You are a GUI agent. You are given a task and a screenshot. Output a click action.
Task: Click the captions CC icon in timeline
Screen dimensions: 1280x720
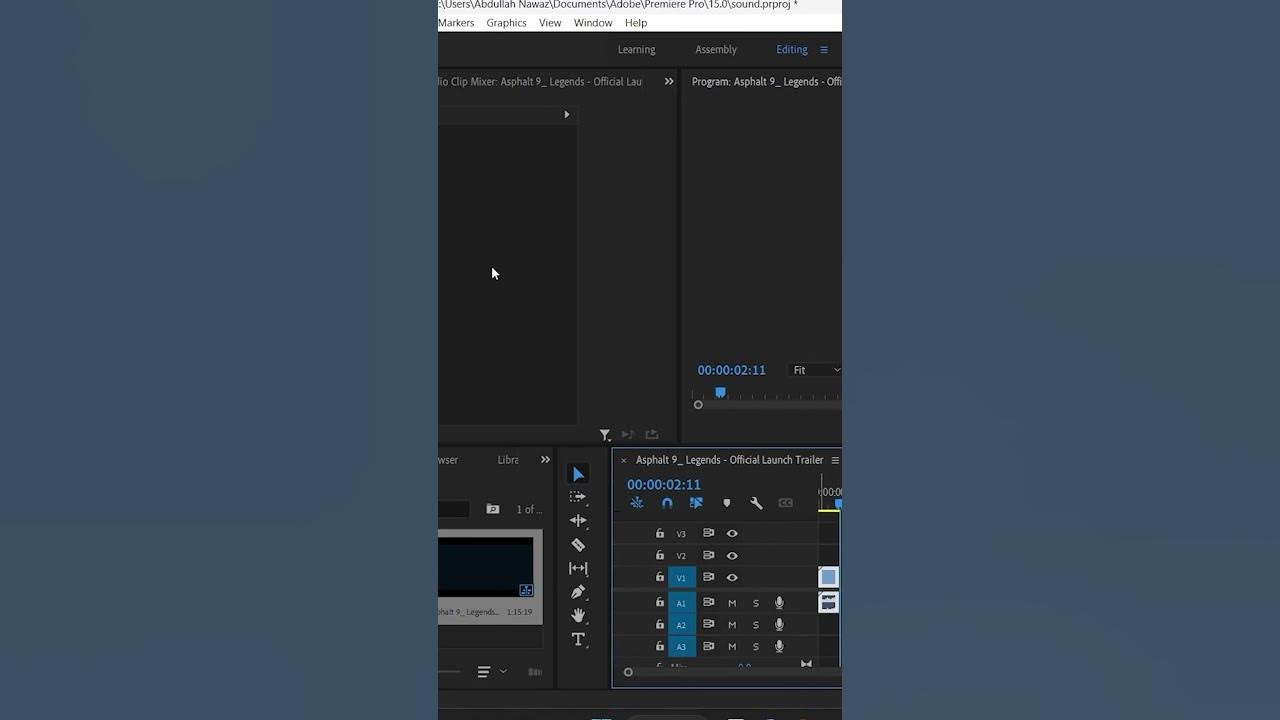coord(786,503)
